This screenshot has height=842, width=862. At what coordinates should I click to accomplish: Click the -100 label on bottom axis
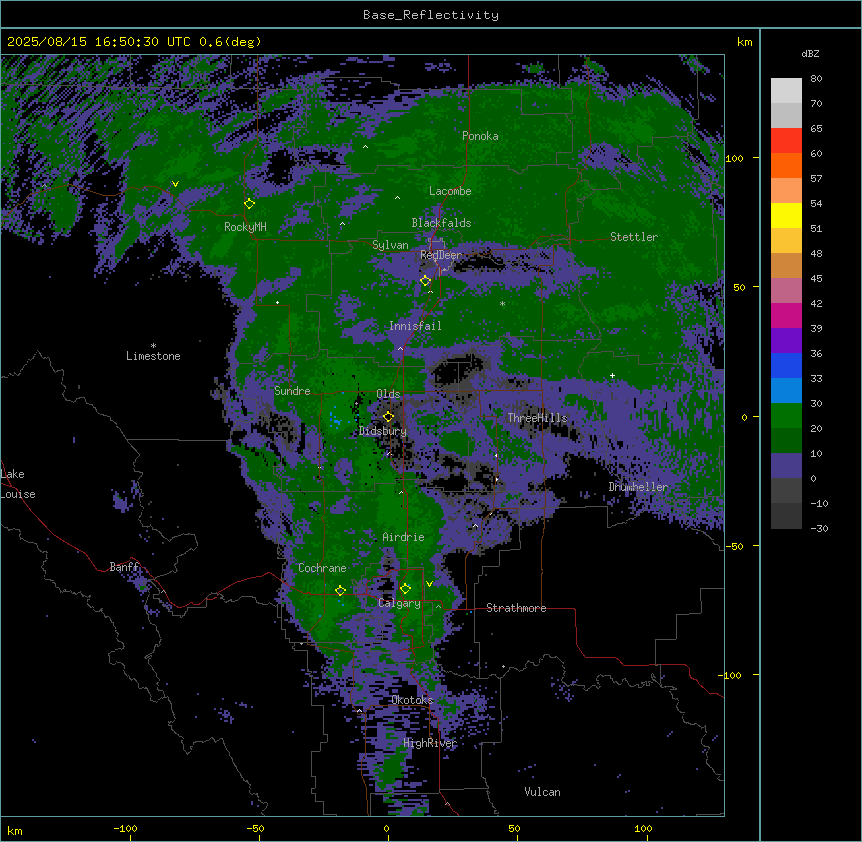click(x=125, y=828)
